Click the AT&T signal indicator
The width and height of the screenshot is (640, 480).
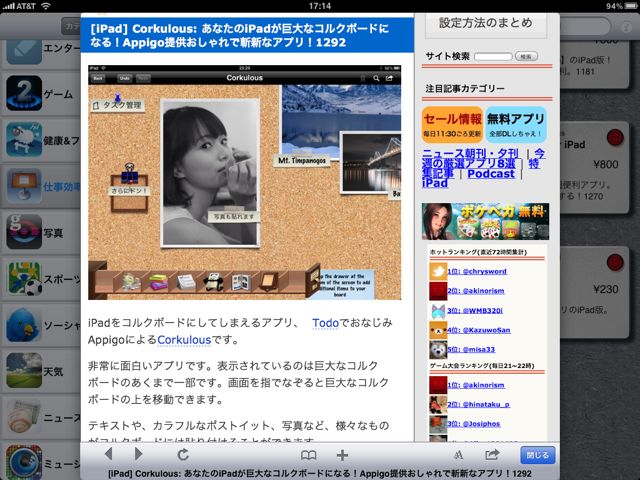(x=19, y=6)
